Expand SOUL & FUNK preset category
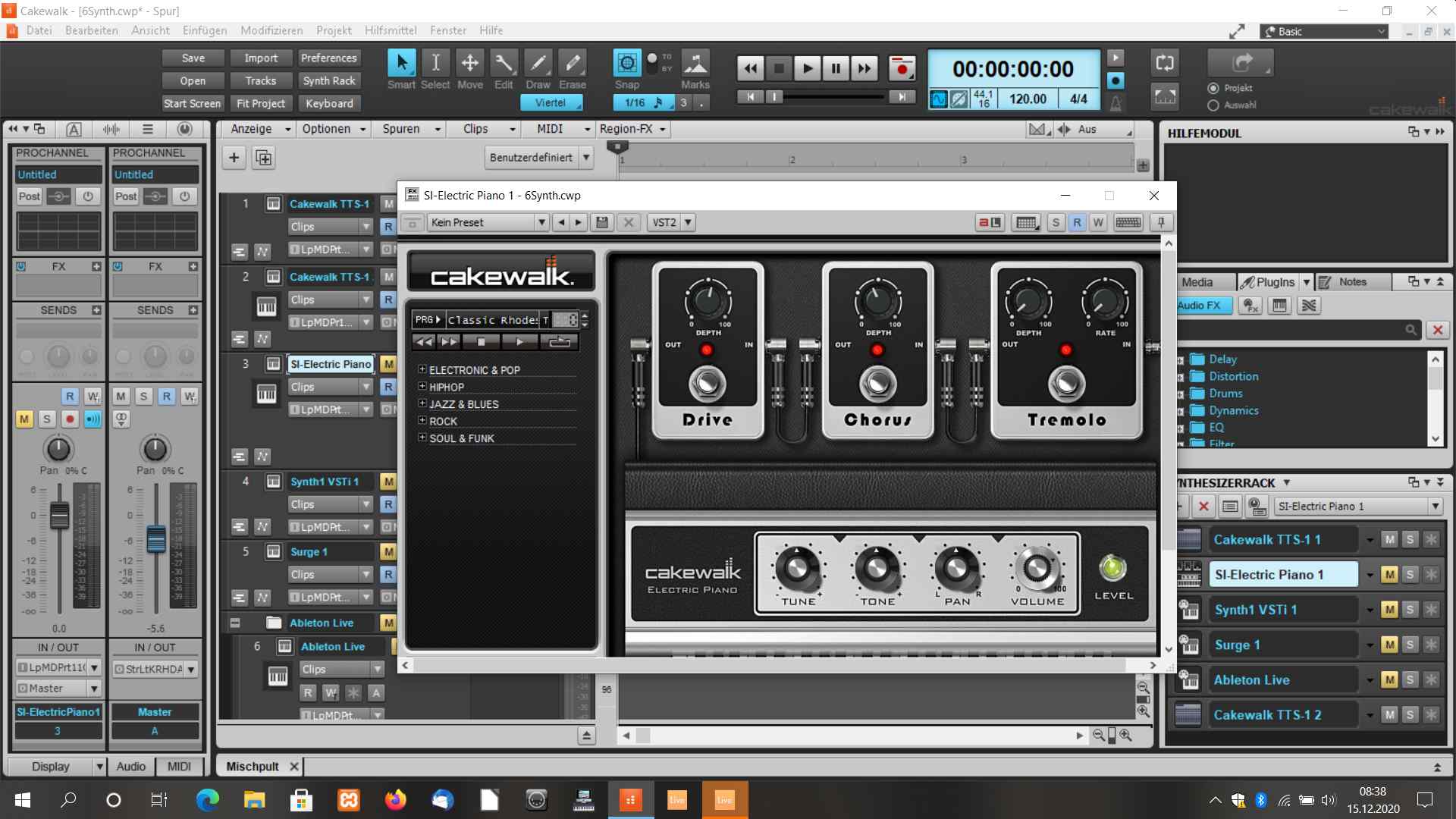 coord(422,438)
